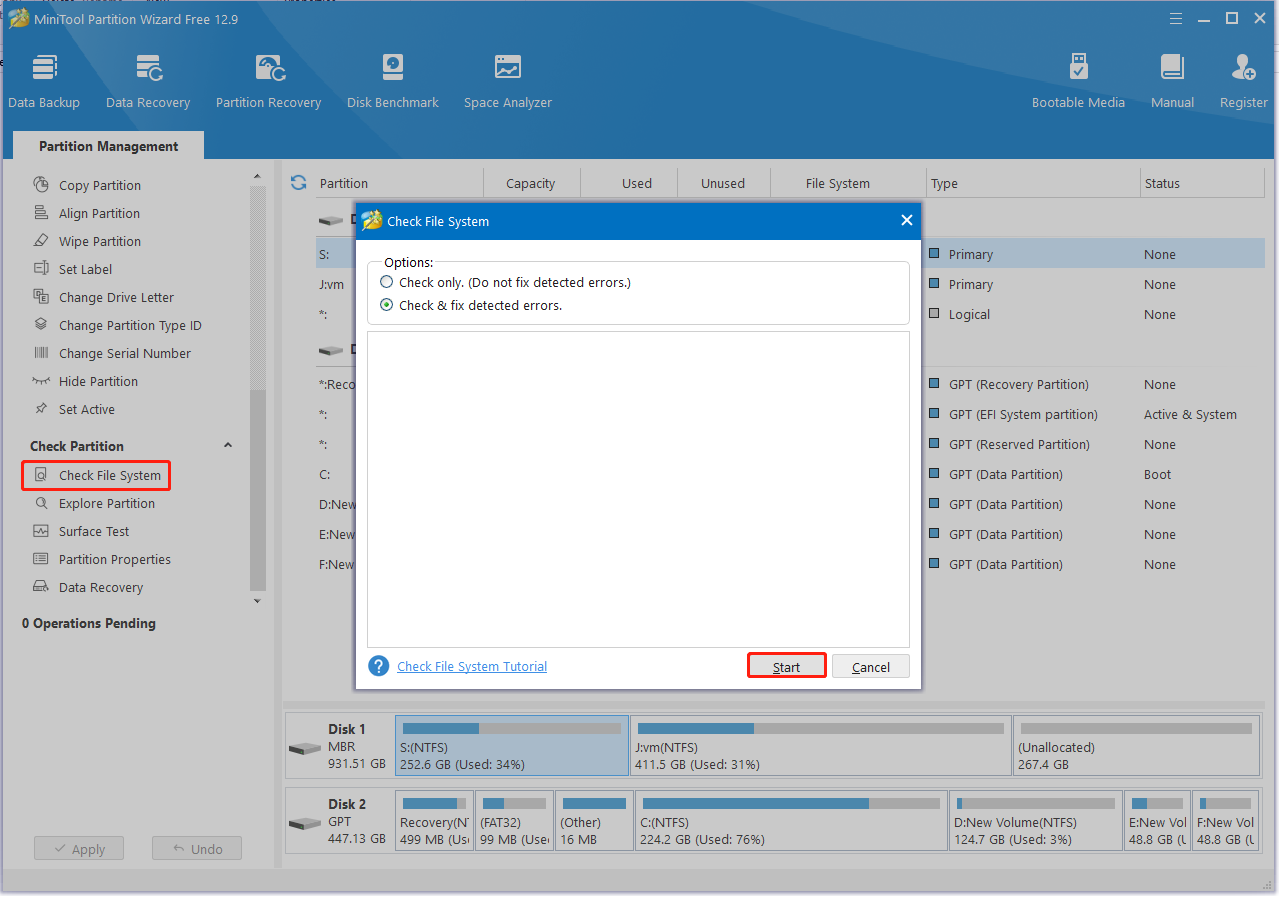Open the Check File System Tutorial link
Image resolution: width=1279 pixels, height=899 pixels.
coord(472,666)
